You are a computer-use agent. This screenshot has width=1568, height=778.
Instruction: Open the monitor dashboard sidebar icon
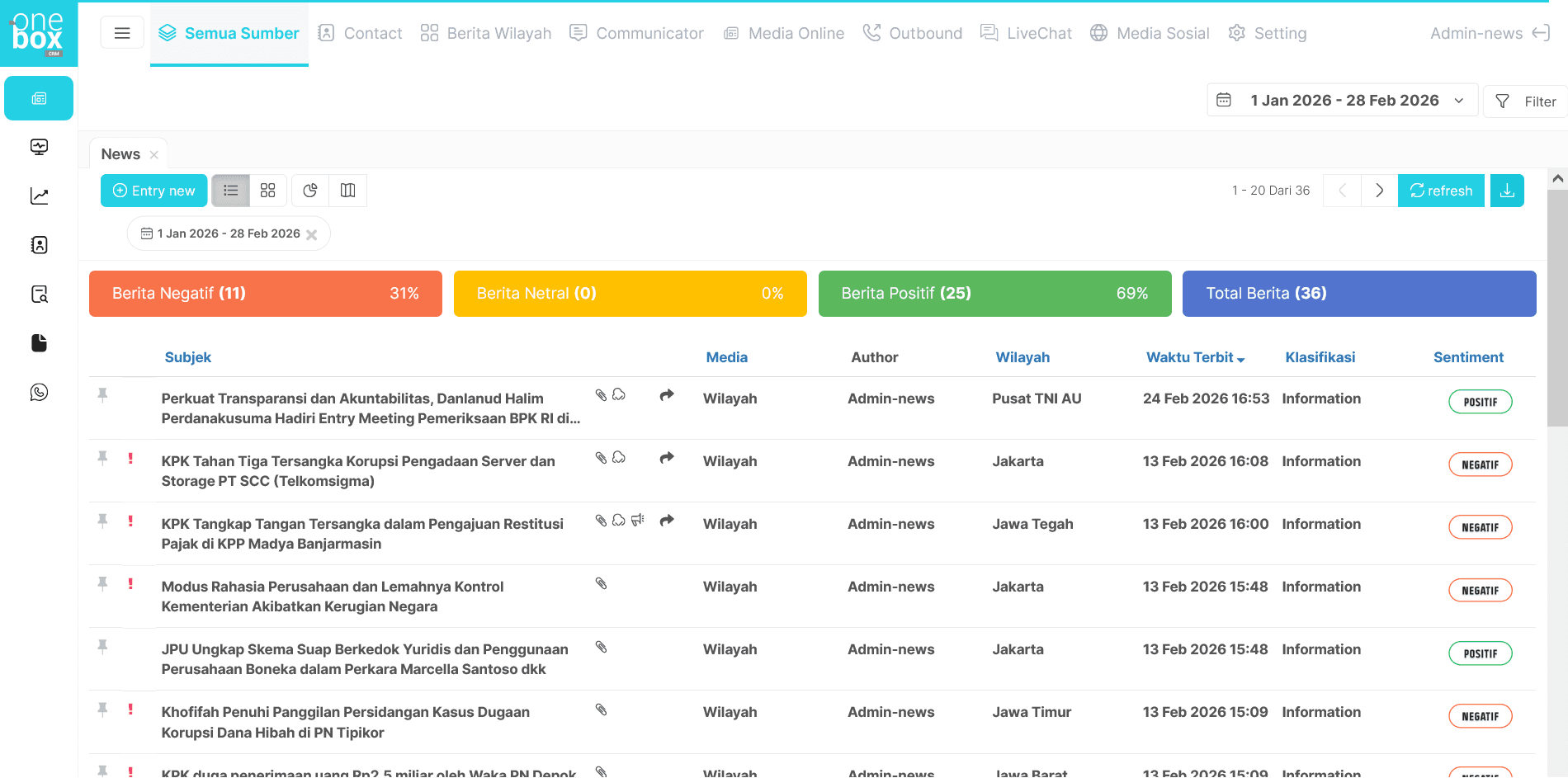[x=39, y=147]
